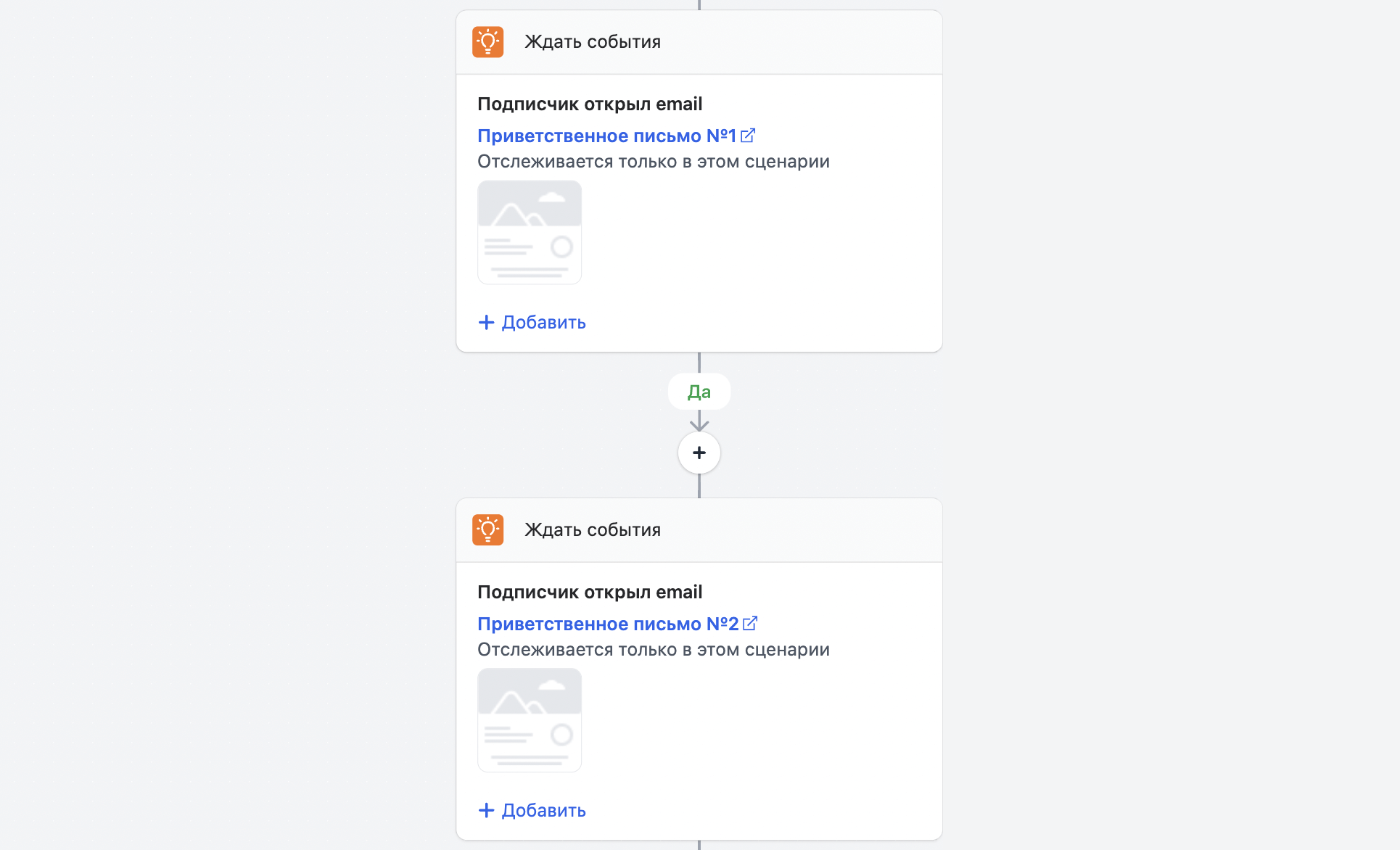
Task: Click the orange event icon on first Ждать события block
Action: [x=487, y=41]
